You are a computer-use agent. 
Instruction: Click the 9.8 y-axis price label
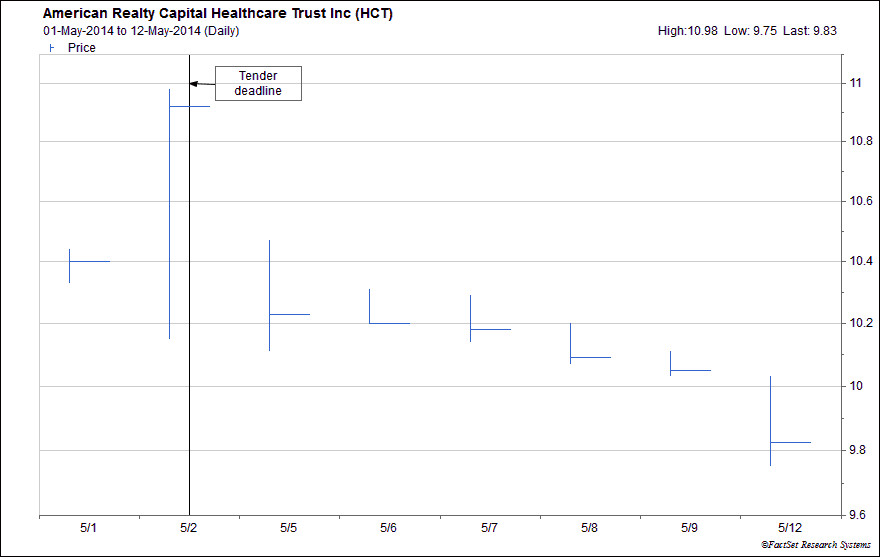coord(858,450)
